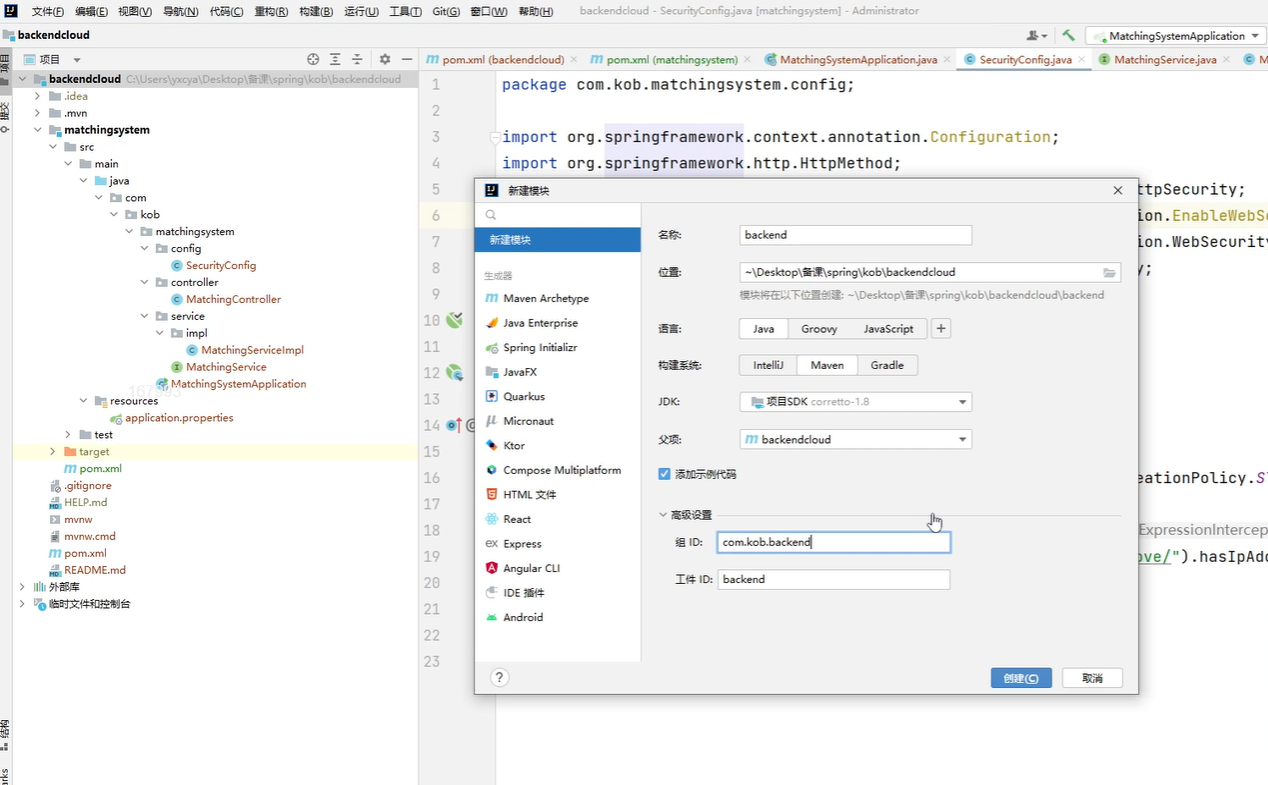Click the help question mark button

click(500, 677)
